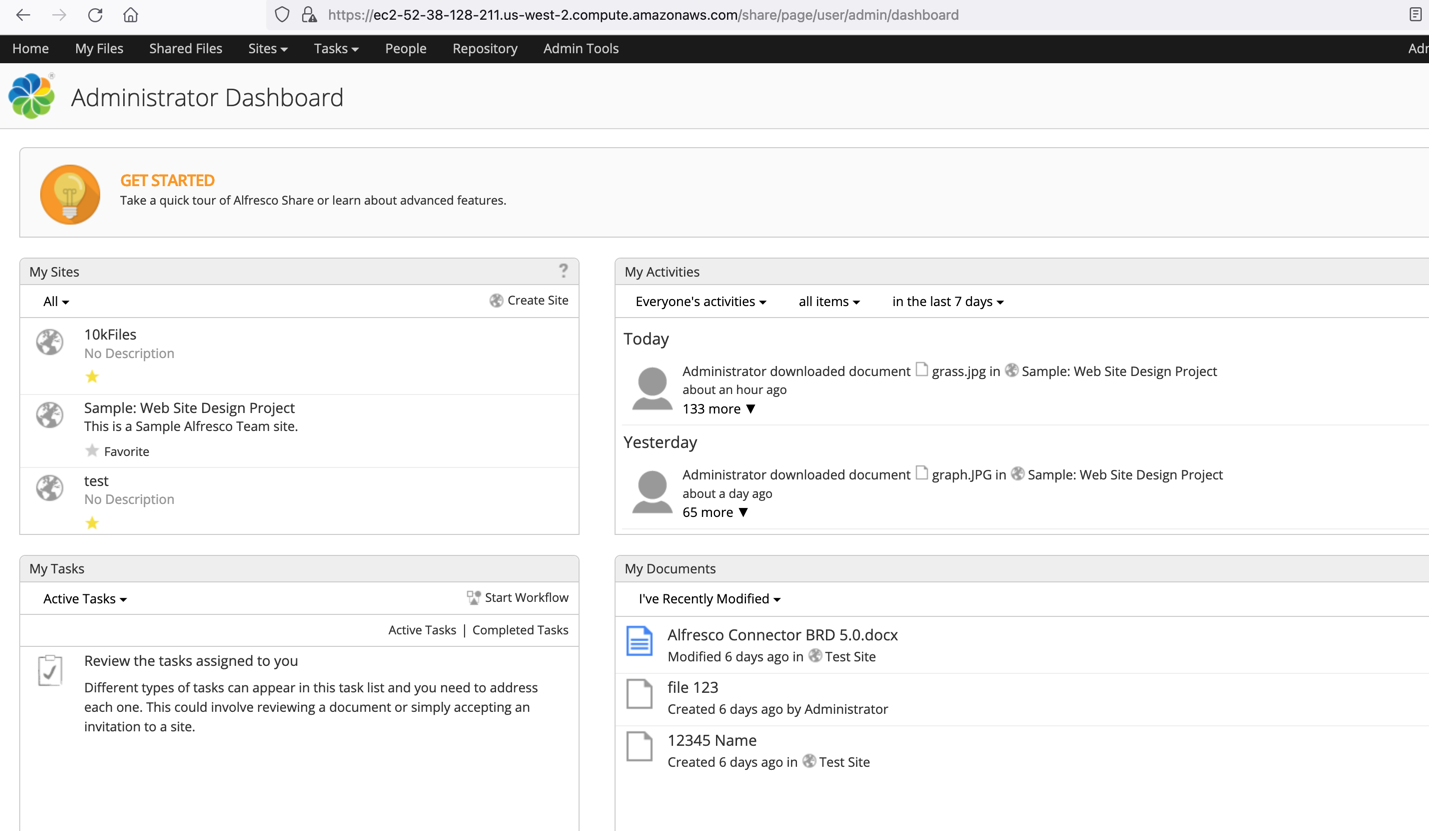Screen dimensions: 1429x831
Task: Click the file 123 document icon
Action: pos(639,694)
